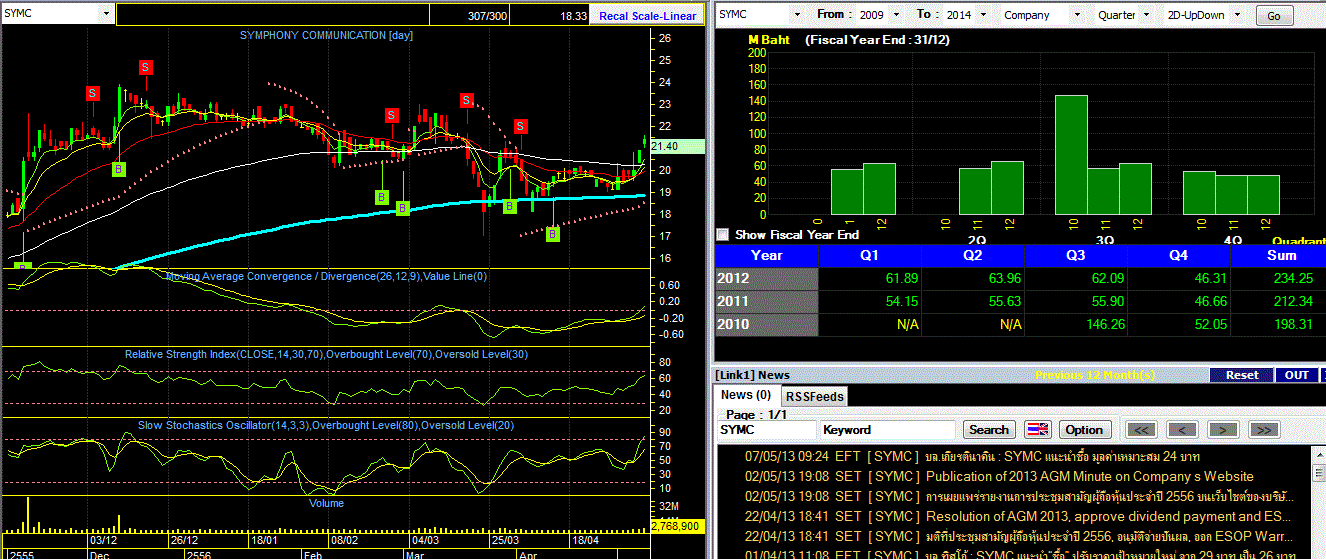Click the news symbol field containing SYMC
This screenshot has width=1326, height=559.
point(767,429)
